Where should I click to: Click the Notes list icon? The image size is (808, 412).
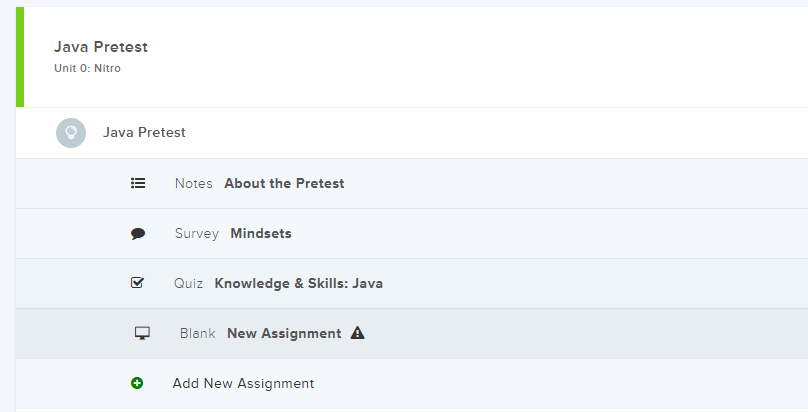(x=138, y=183)
